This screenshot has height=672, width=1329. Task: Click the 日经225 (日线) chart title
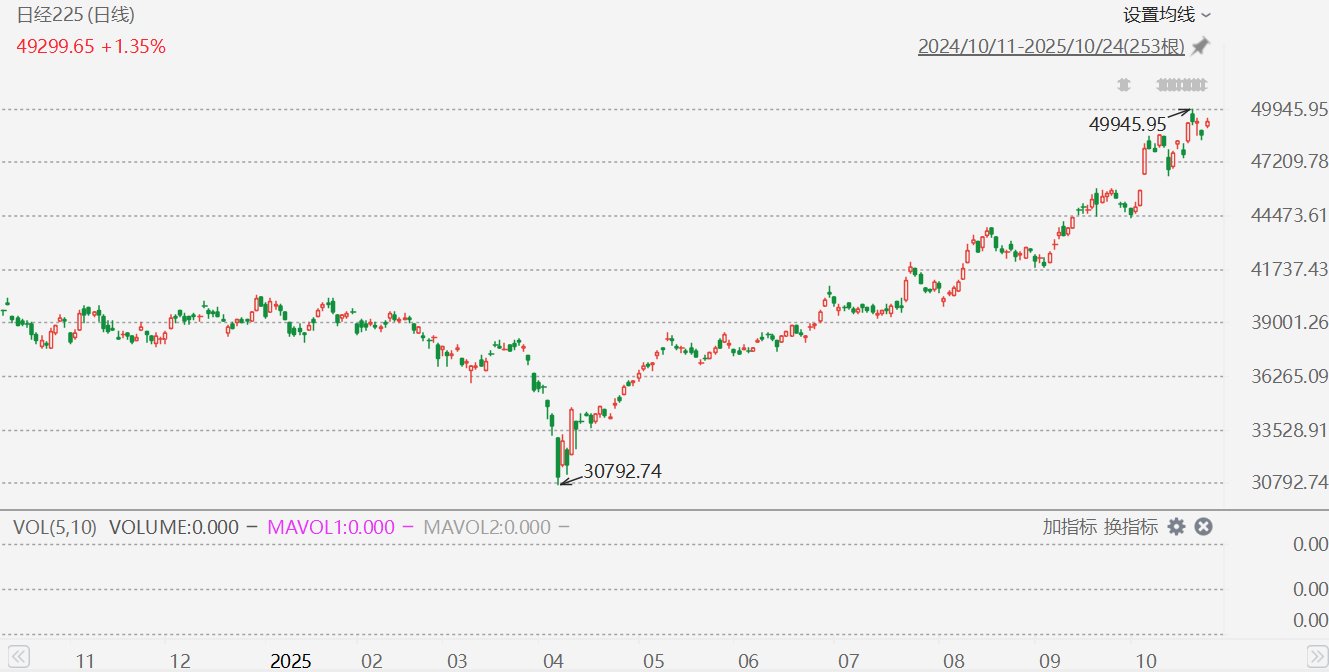click(x=76, y=15)
